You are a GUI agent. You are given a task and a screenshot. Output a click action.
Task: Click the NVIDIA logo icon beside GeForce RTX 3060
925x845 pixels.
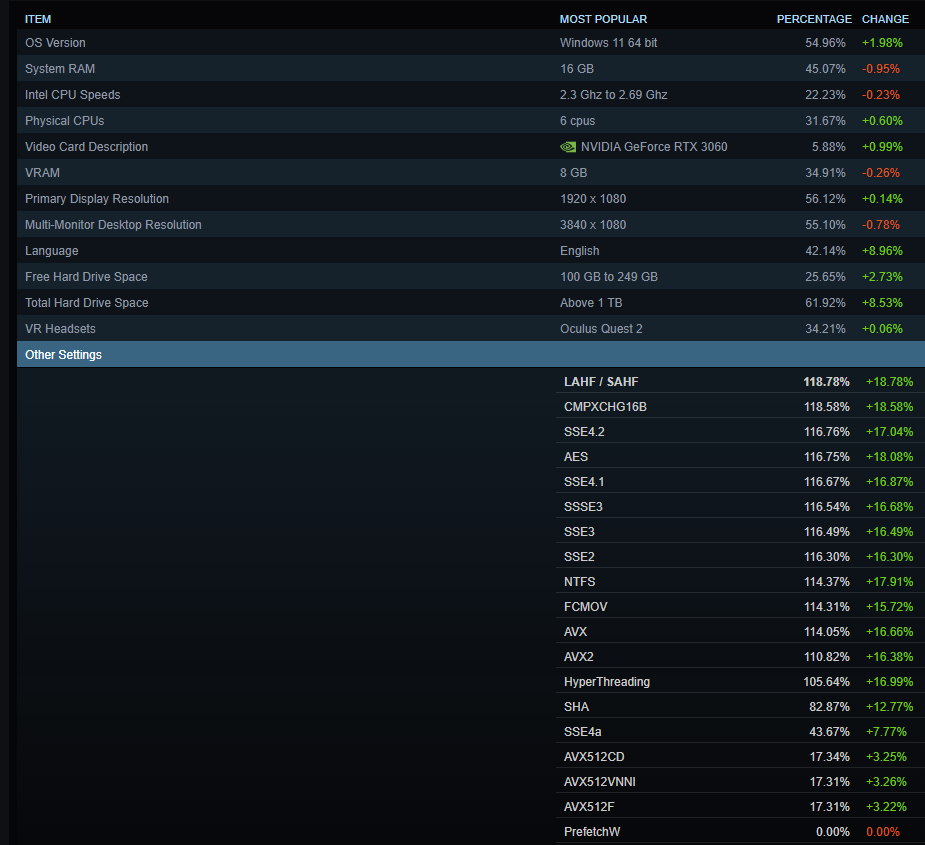click(x=568, y=147)
